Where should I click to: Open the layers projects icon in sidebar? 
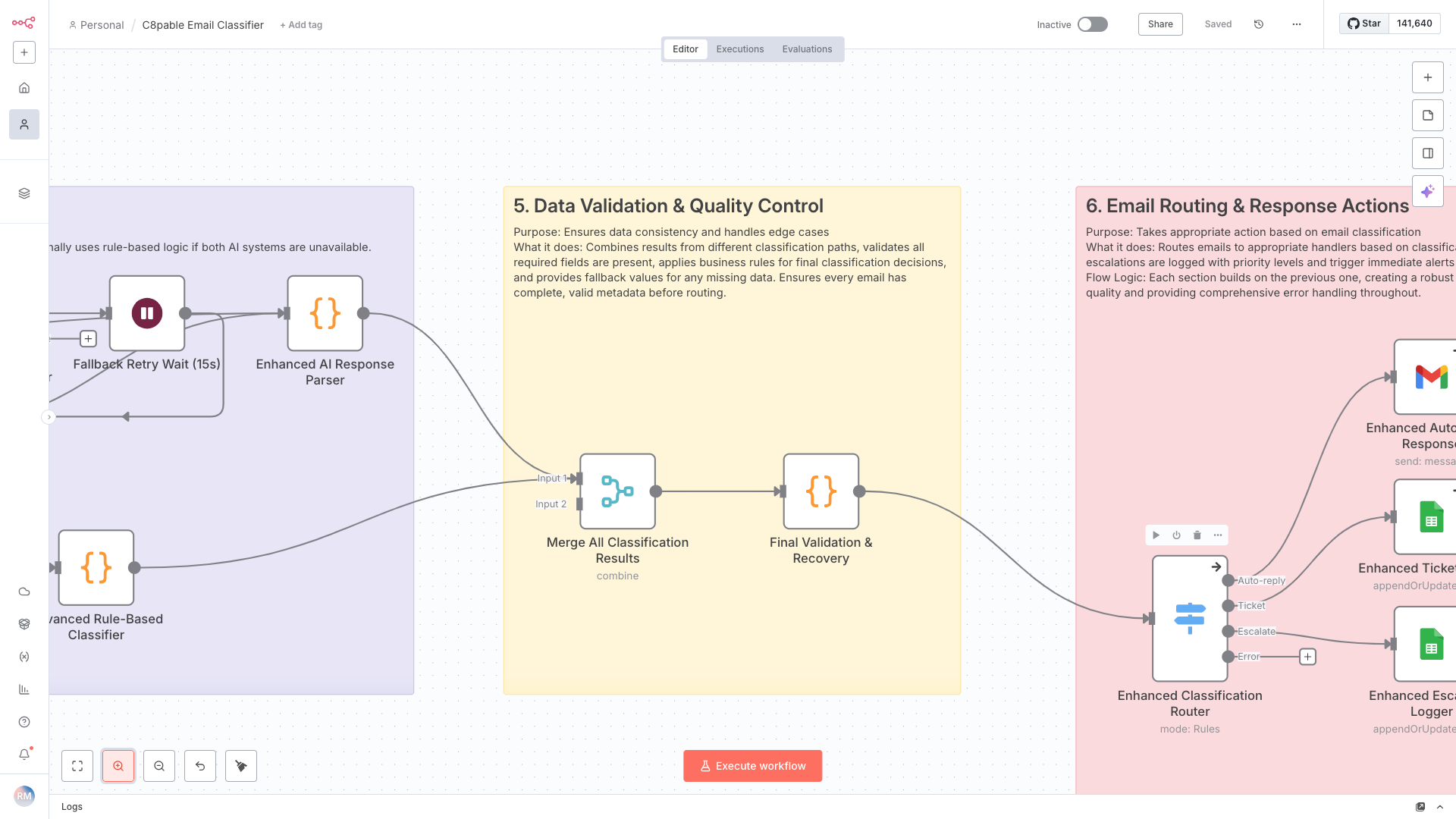point(24,193)
